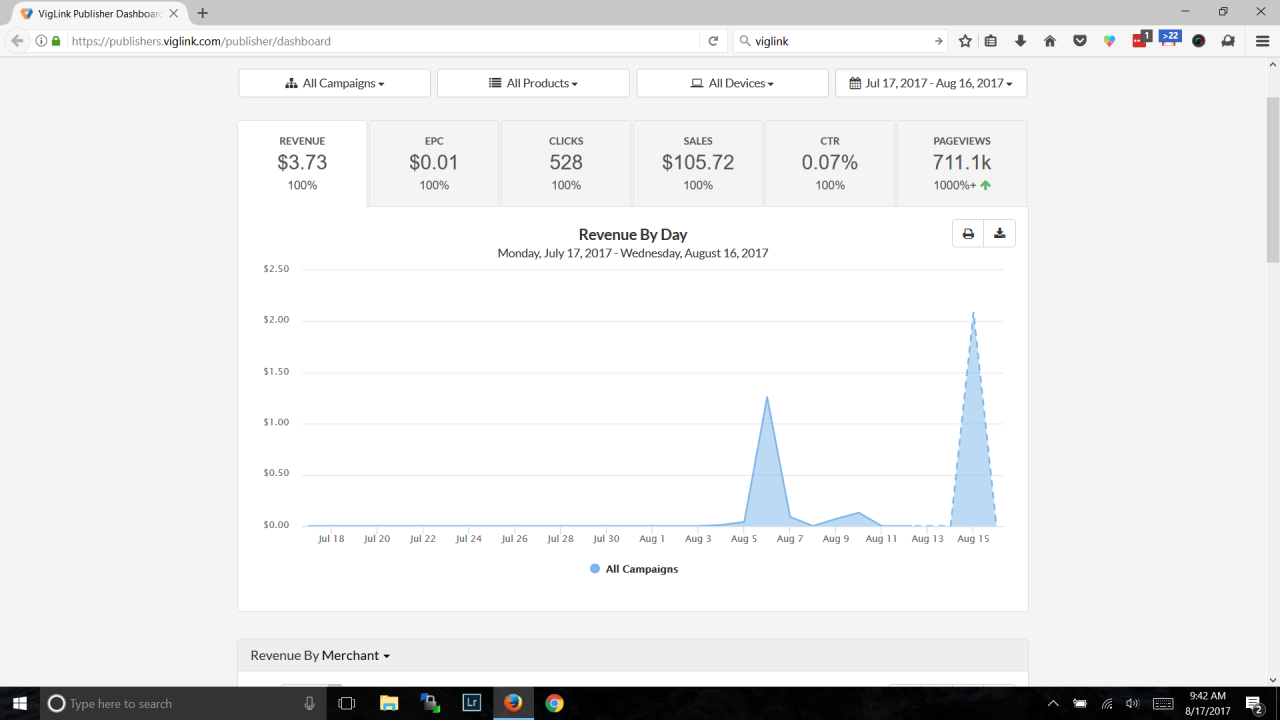This screenshot has width=1280, height=720.
Task: Open the Firefox downloads arrow
Action: 1020,41
